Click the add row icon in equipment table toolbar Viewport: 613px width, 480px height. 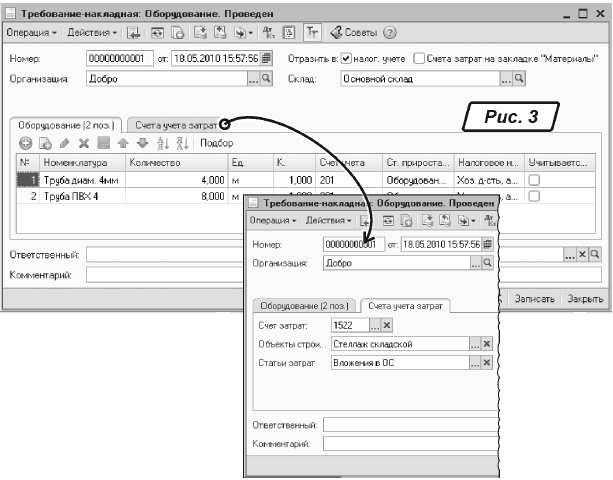(25, 143)
